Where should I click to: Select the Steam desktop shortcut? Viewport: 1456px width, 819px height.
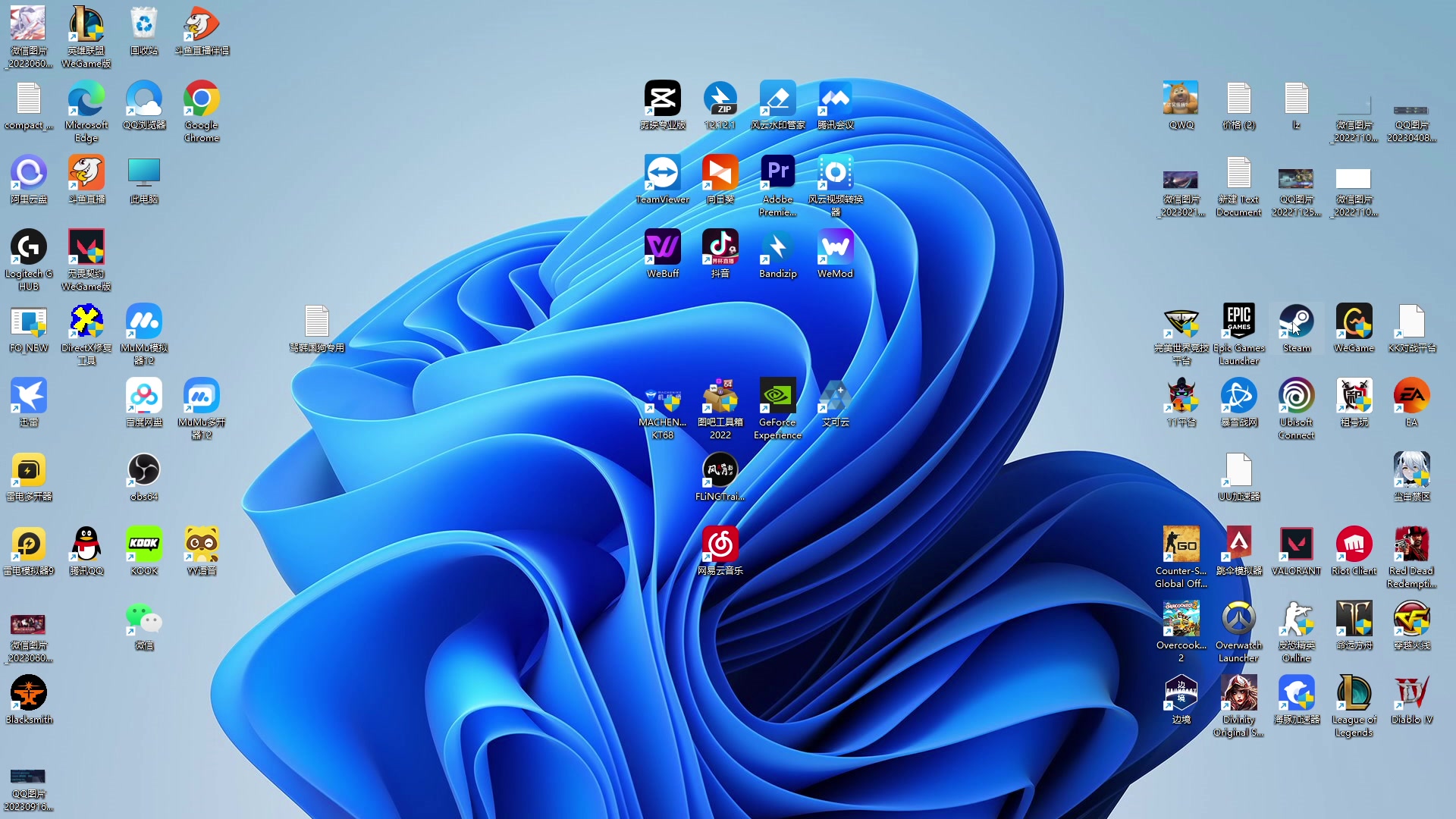tap(1296, 322)
